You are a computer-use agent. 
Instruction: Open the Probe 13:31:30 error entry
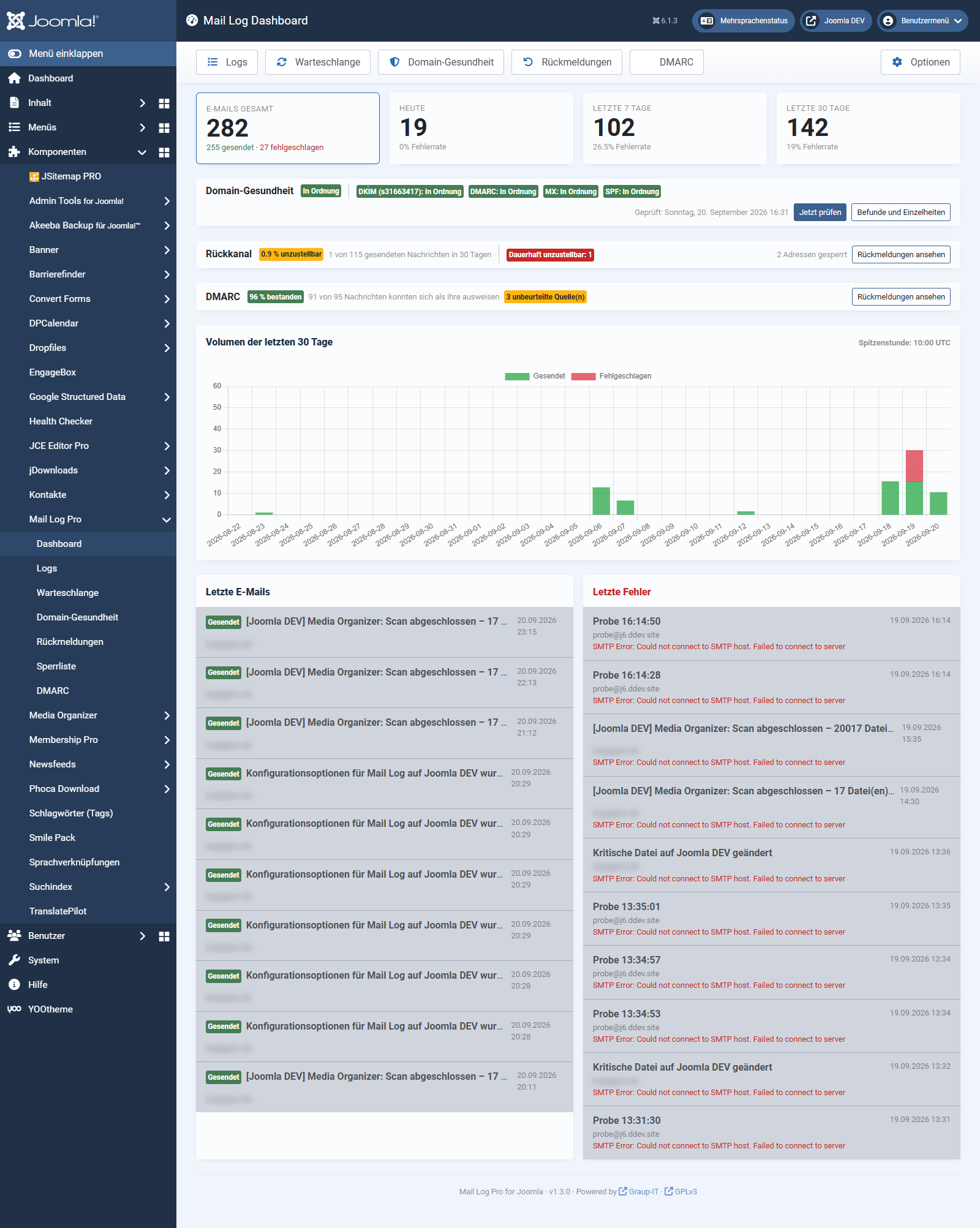[x=772, y=1132]
